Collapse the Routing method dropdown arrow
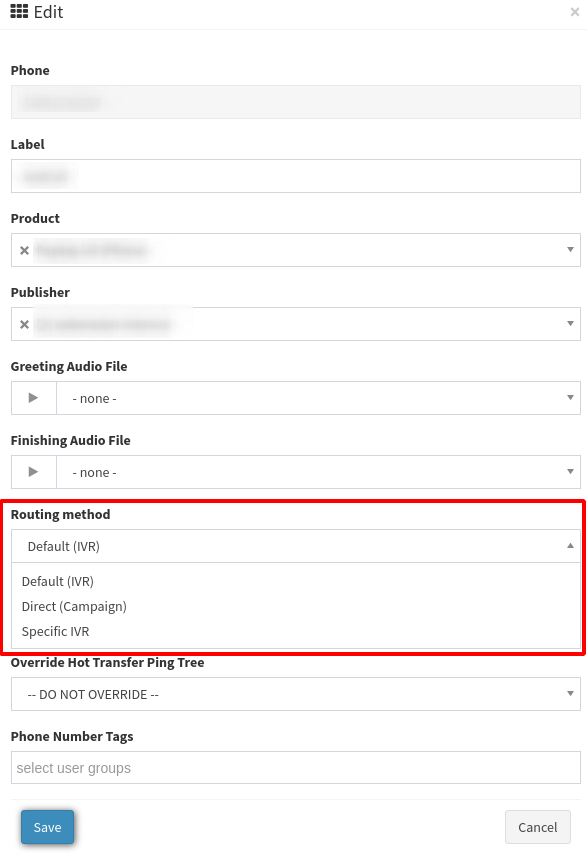This screenshot has height=868, width=587. coord(570,546)
